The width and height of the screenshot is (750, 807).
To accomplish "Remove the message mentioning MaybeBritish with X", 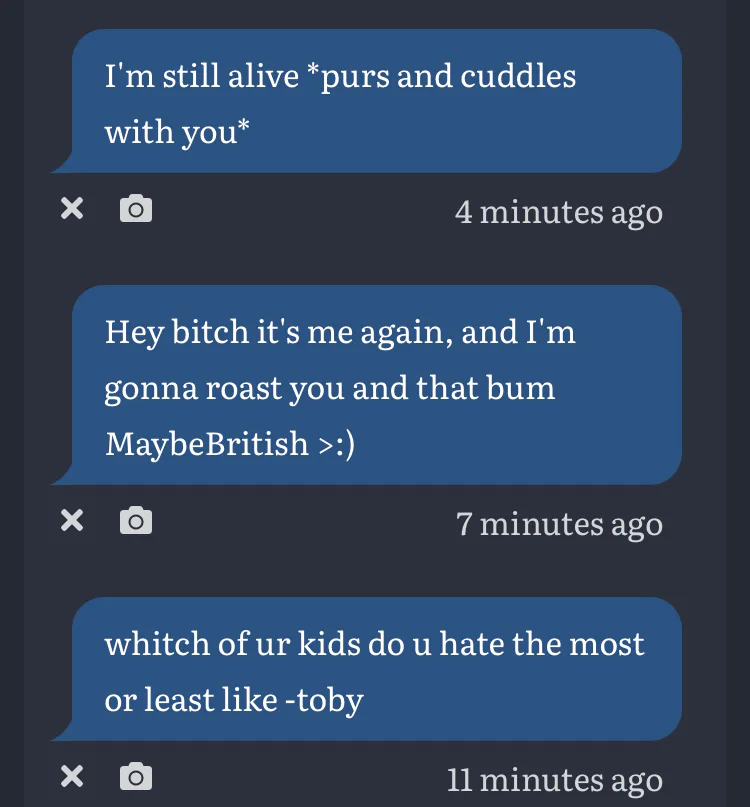I will point(71,520).
